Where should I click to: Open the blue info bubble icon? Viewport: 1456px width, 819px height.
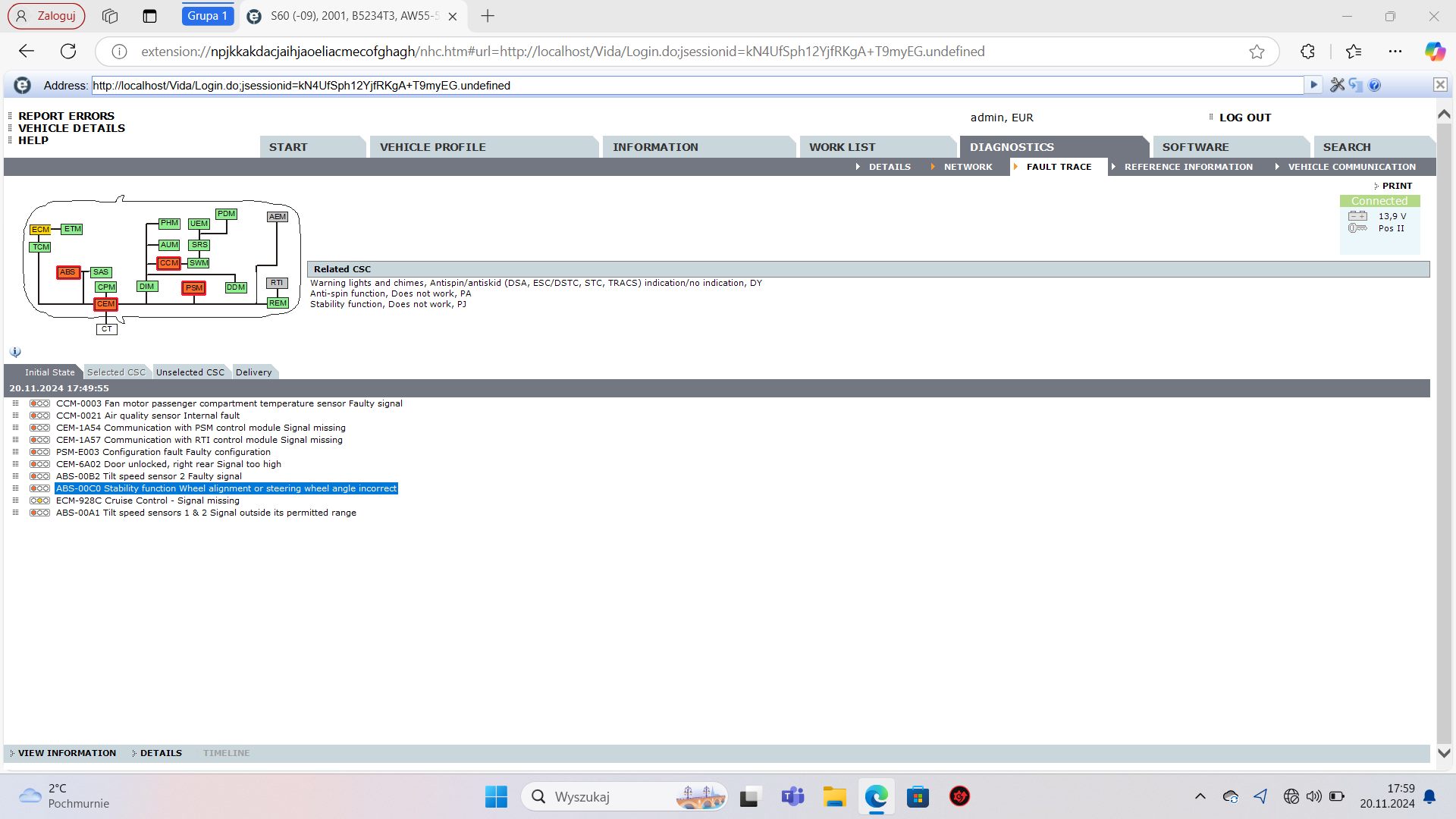(x=15, y=352)
